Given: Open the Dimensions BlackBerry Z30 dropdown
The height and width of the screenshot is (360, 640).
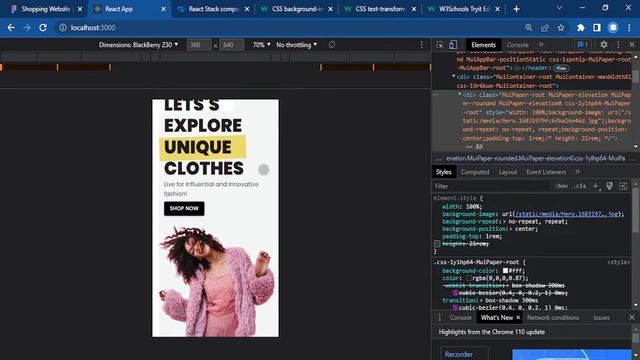Looking at the screenshot, I should [138, 45].
